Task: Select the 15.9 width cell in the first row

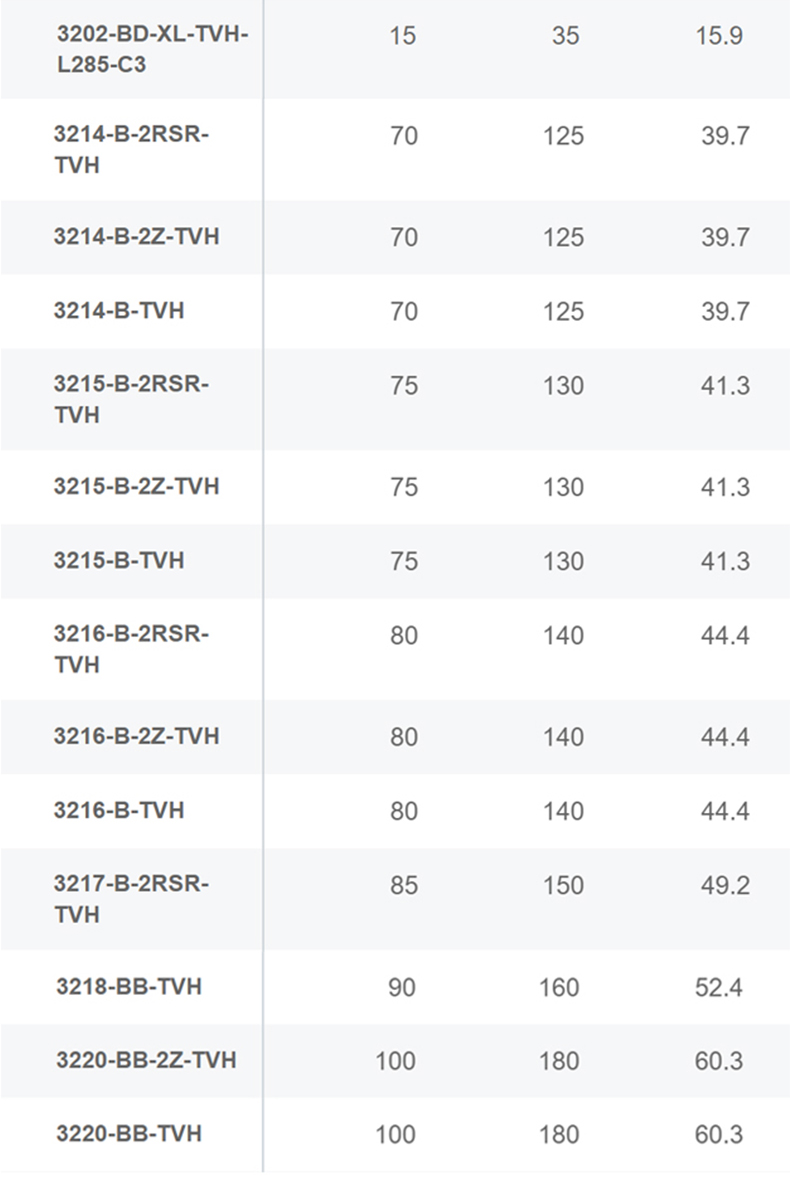Action: (719, 35)
